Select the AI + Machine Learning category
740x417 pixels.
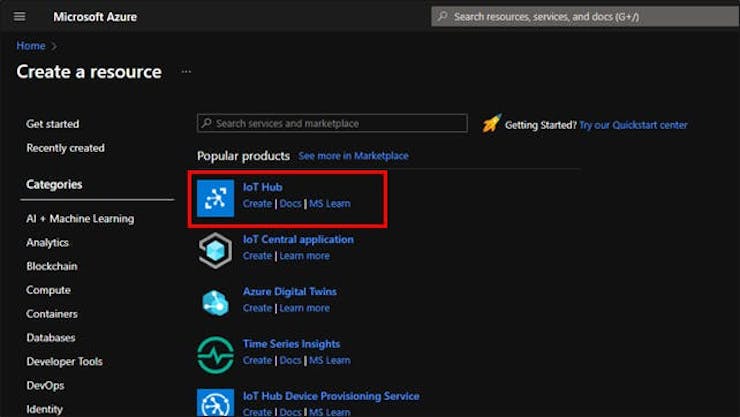point(80,219)
